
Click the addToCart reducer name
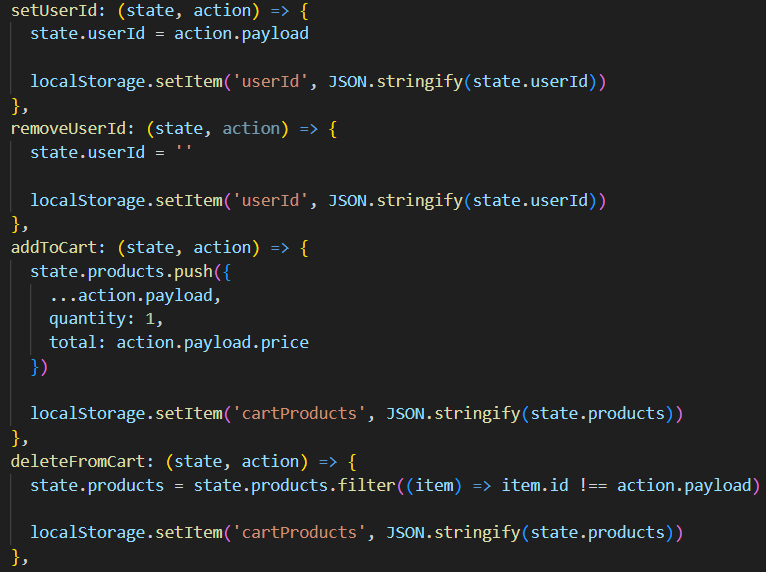tap(54, 248)
